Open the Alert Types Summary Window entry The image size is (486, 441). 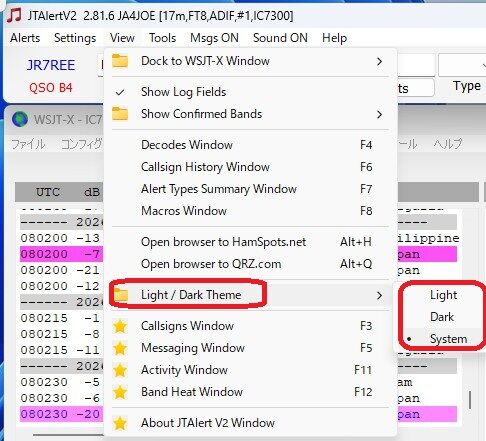(250, 189)
